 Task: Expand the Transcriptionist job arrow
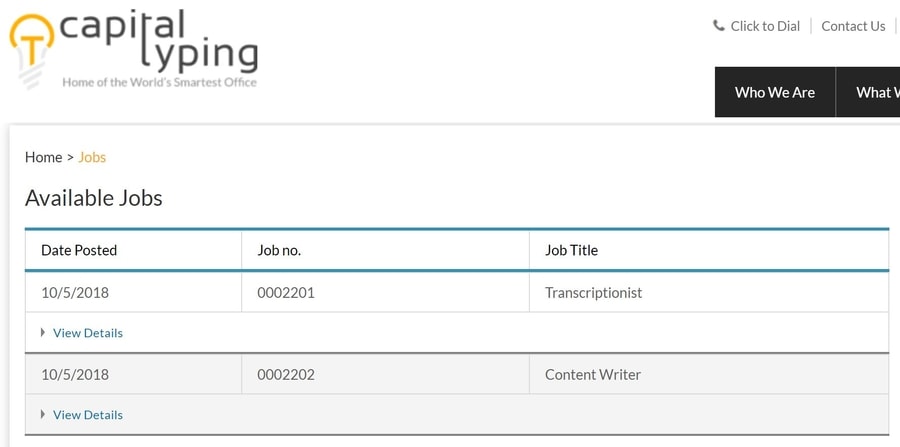[43, 332]
